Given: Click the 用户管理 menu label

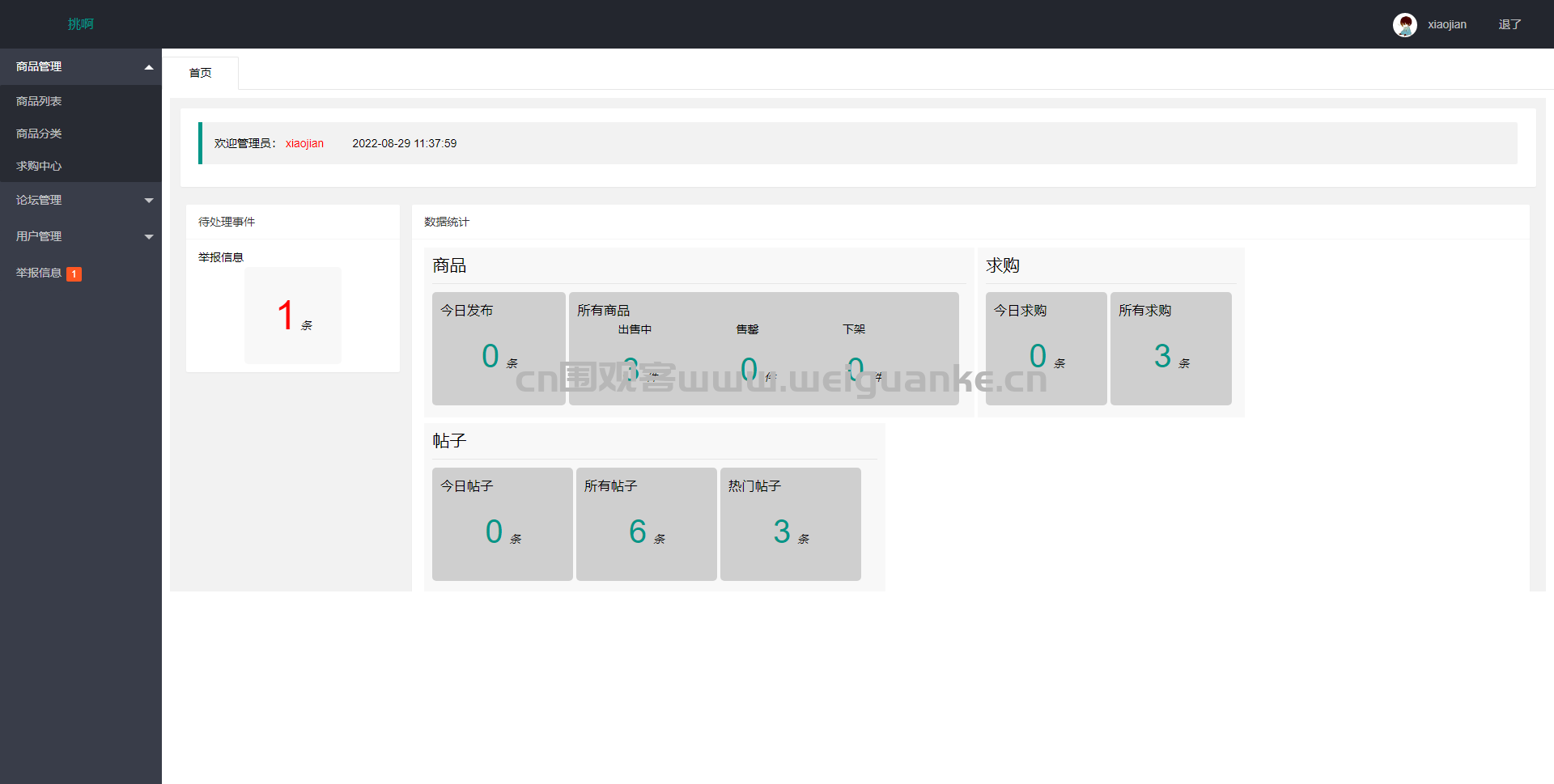Looking at the screenshot, I should click(x=39, y=236).
